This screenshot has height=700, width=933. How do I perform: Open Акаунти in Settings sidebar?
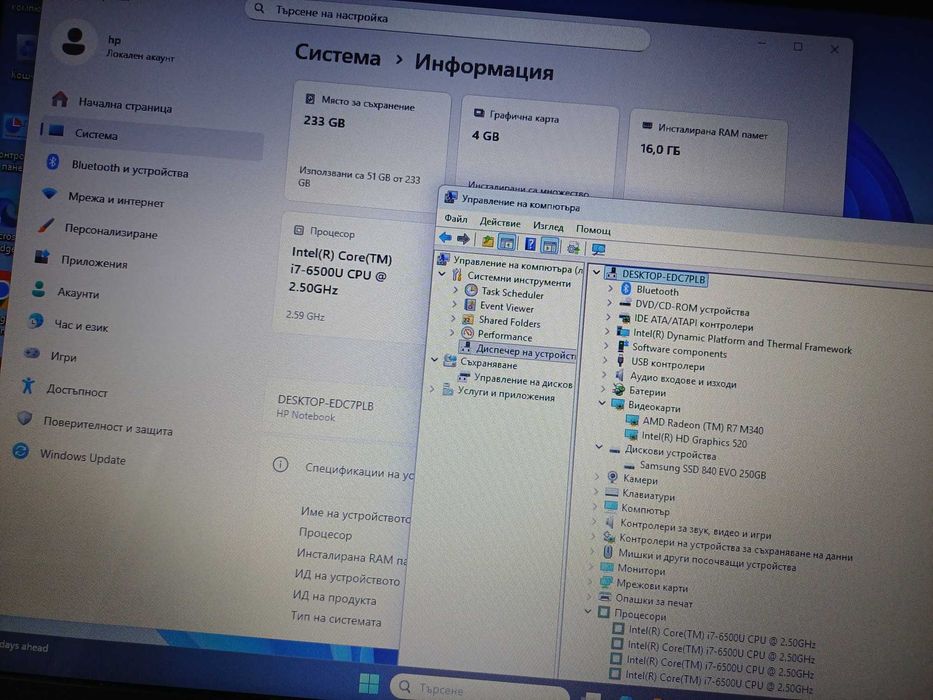coord(65,292)
